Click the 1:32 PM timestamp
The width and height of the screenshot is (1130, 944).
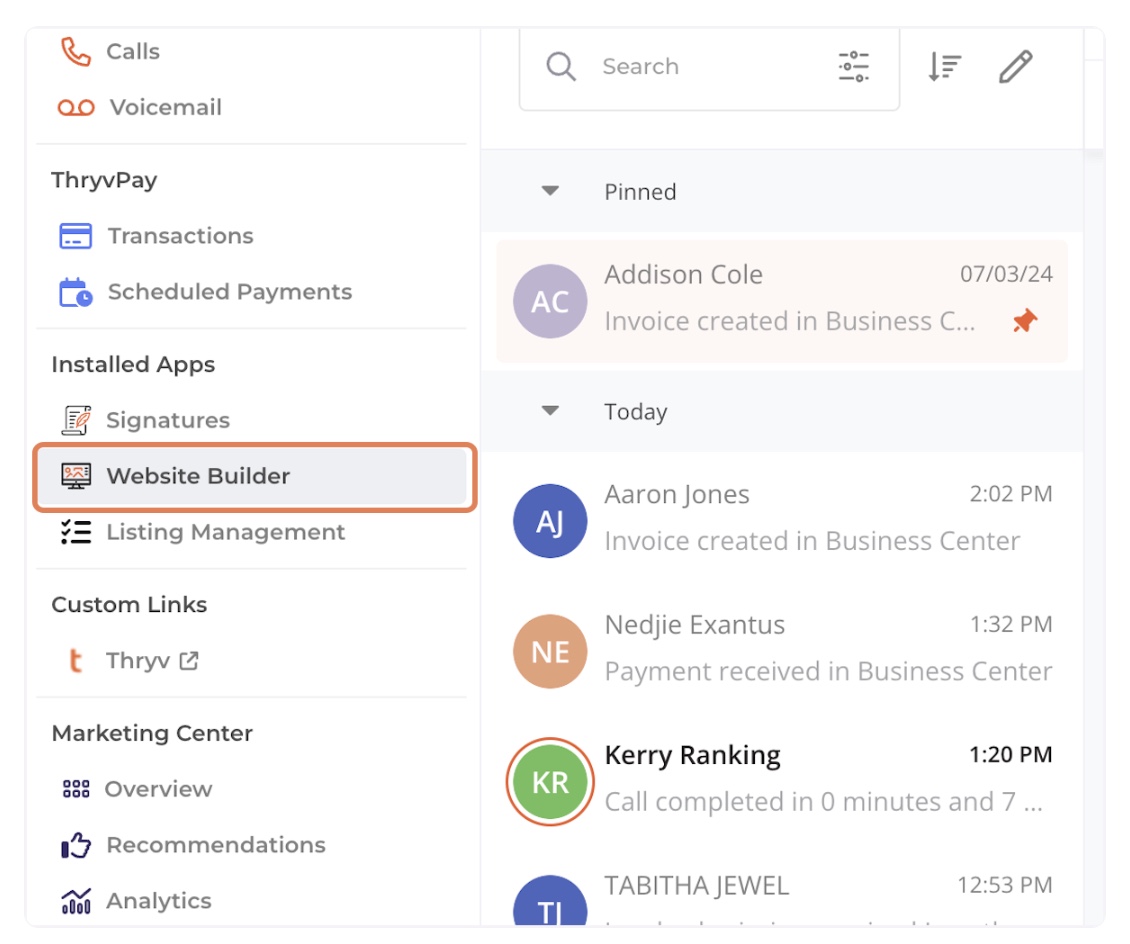pos(1010,624)
